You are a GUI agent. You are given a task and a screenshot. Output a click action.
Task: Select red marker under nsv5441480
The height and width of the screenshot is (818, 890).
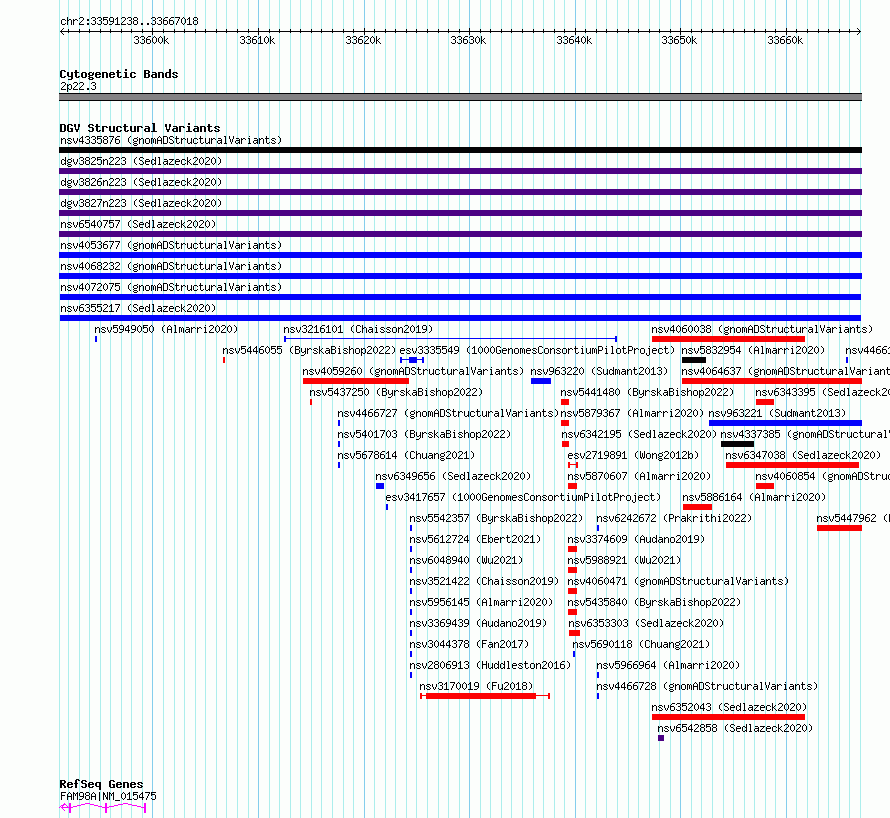[x=565, y=402]
